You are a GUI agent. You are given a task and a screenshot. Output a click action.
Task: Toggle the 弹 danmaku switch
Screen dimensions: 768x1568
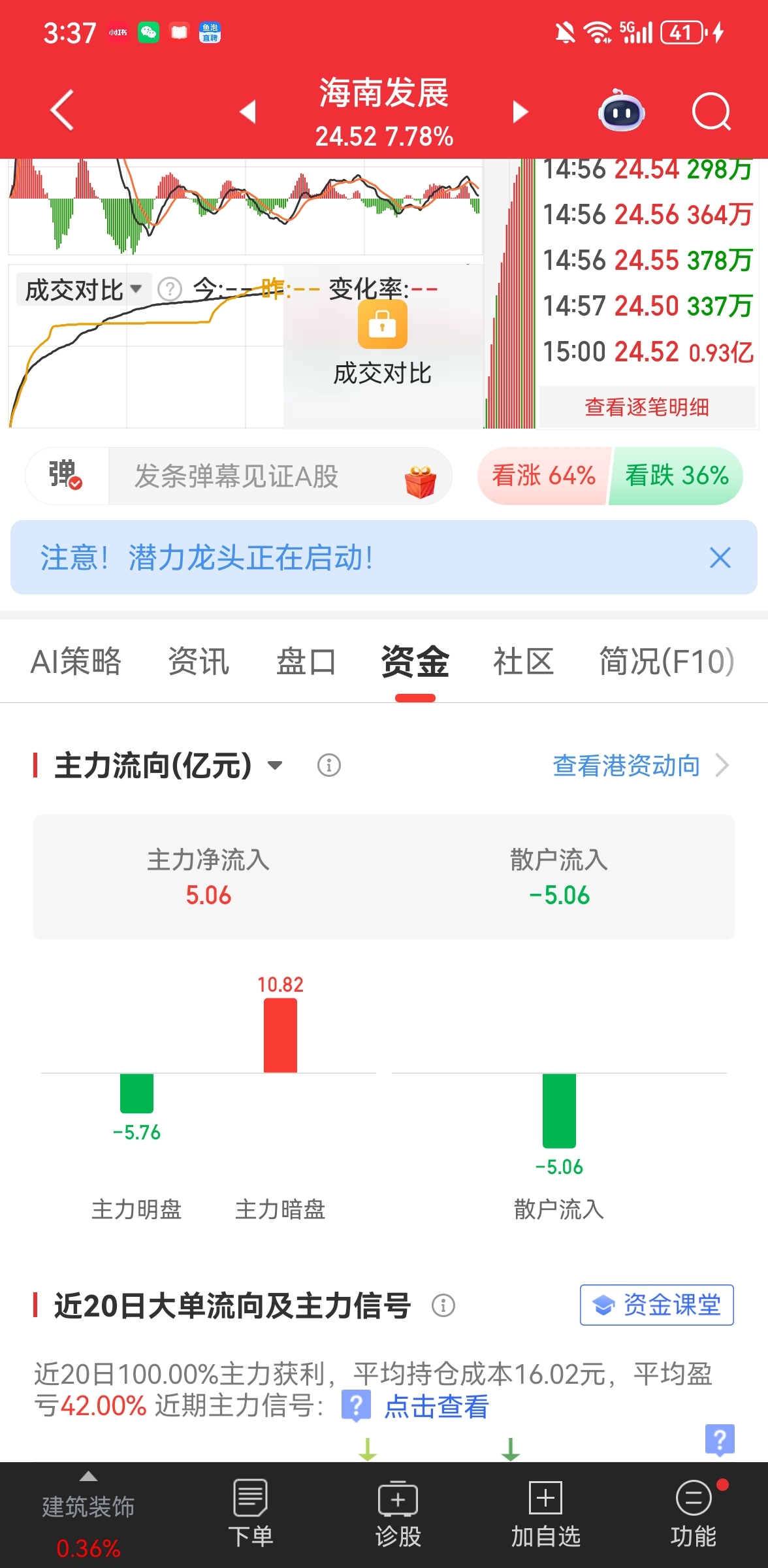pos(66,476)
